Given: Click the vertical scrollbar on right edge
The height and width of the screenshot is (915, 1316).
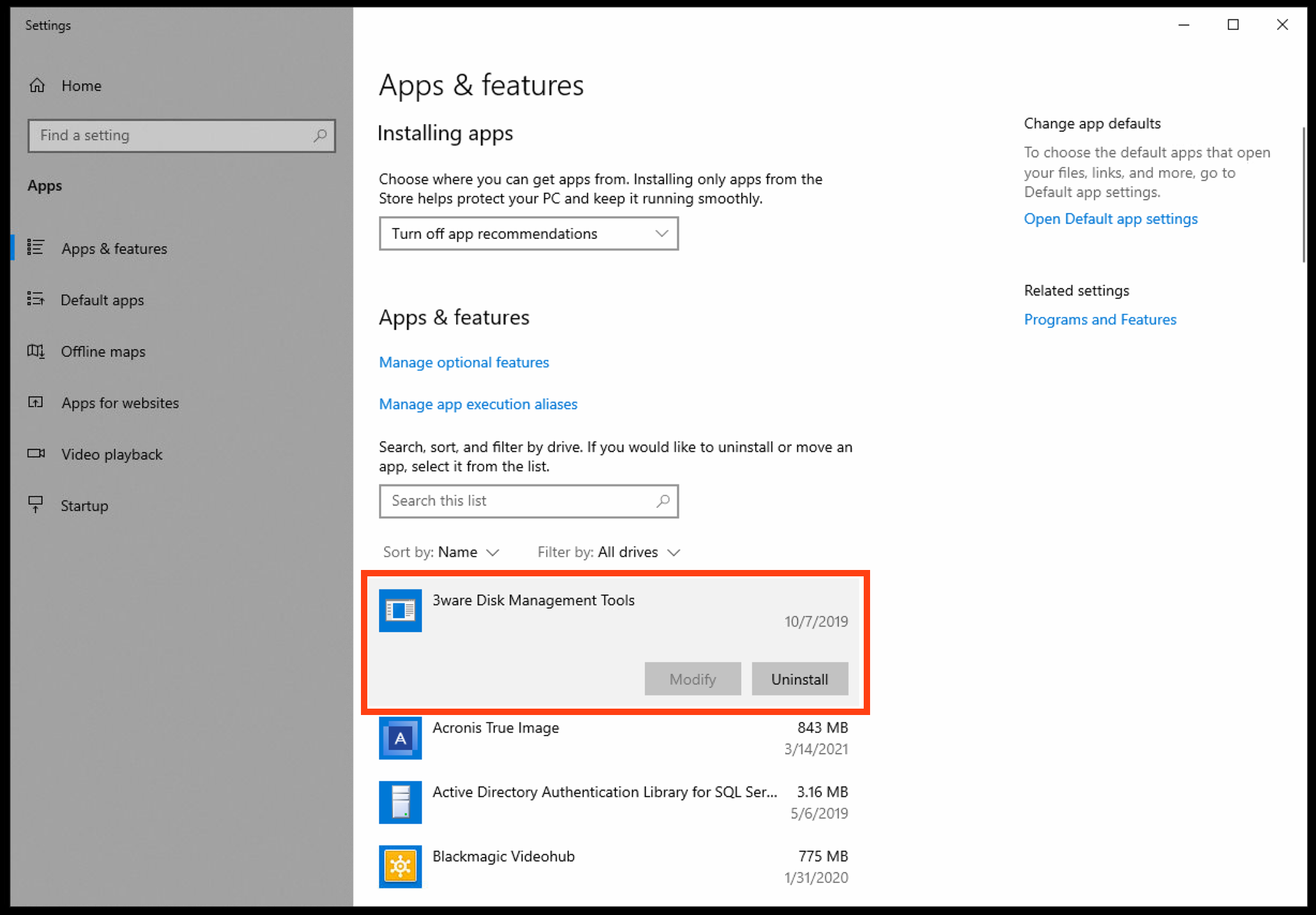Looking at the screenshot, I should [1303, 195].
